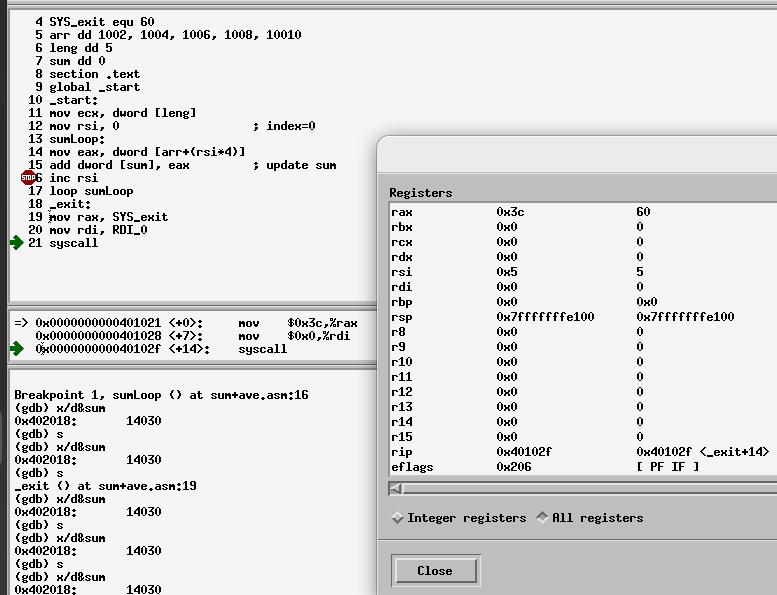The image size is (777, 595).
Task: Click the STOP breakpoint icon at line 16
Action: [28, 177]
